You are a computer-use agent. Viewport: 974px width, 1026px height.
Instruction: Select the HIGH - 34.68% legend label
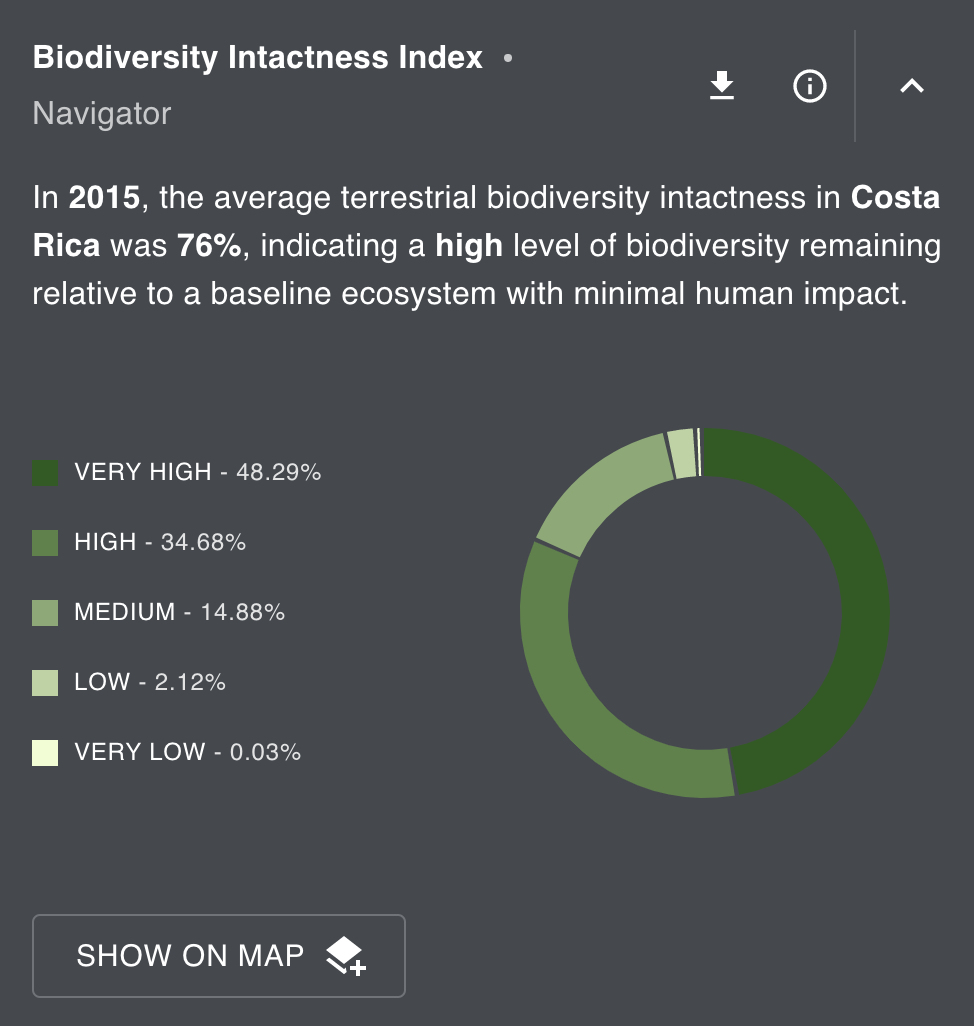point(160,542)
